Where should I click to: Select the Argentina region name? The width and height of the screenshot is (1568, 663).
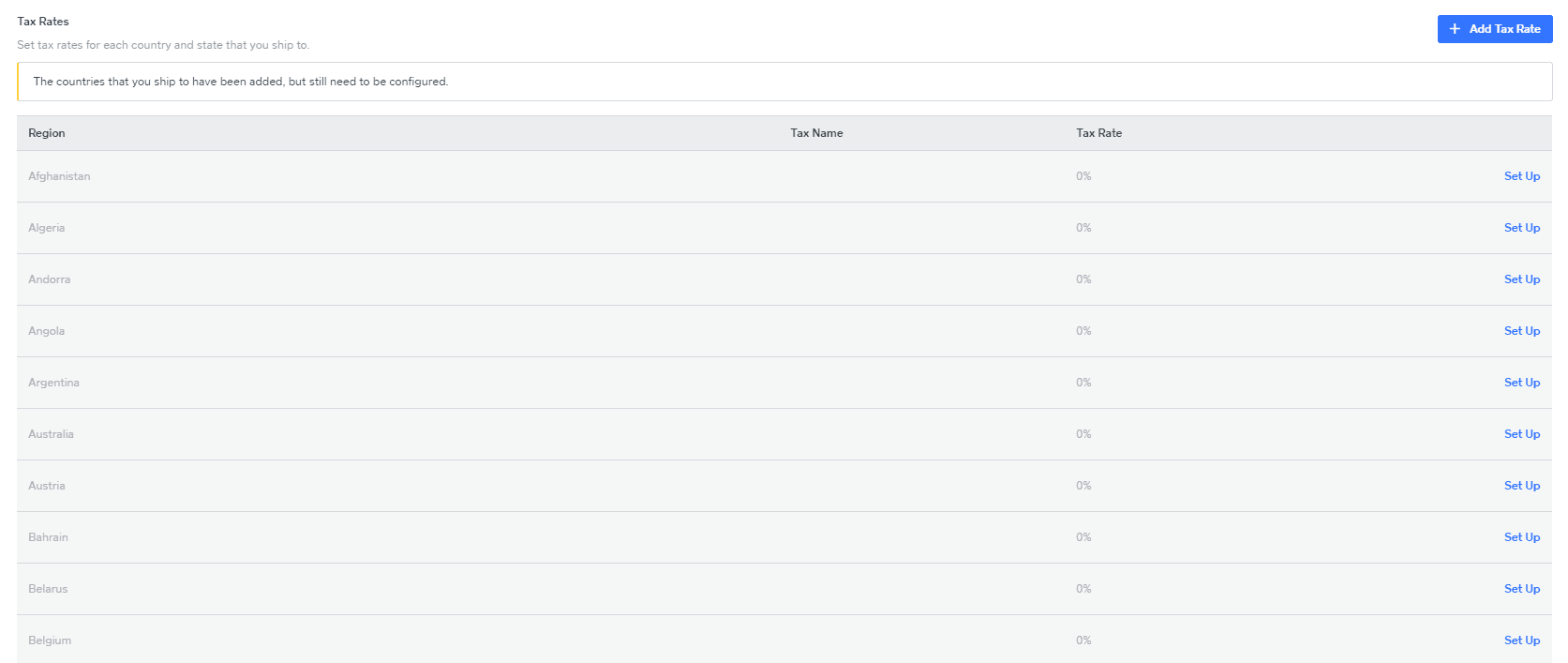tap(53, 383)
